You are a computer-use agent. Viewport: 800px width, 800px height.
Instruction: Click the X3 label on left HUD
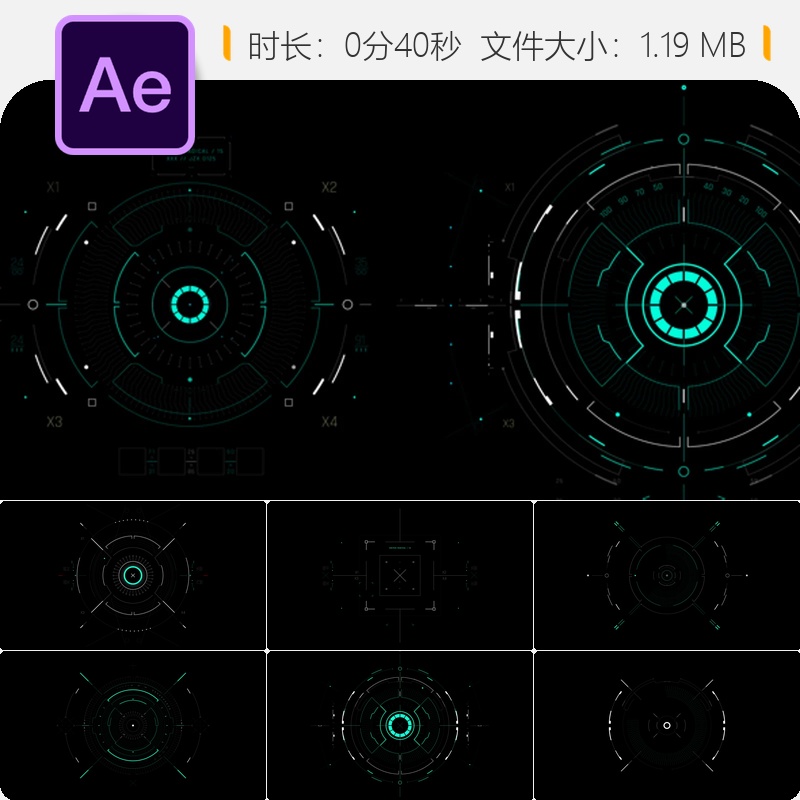pos(54,422)
